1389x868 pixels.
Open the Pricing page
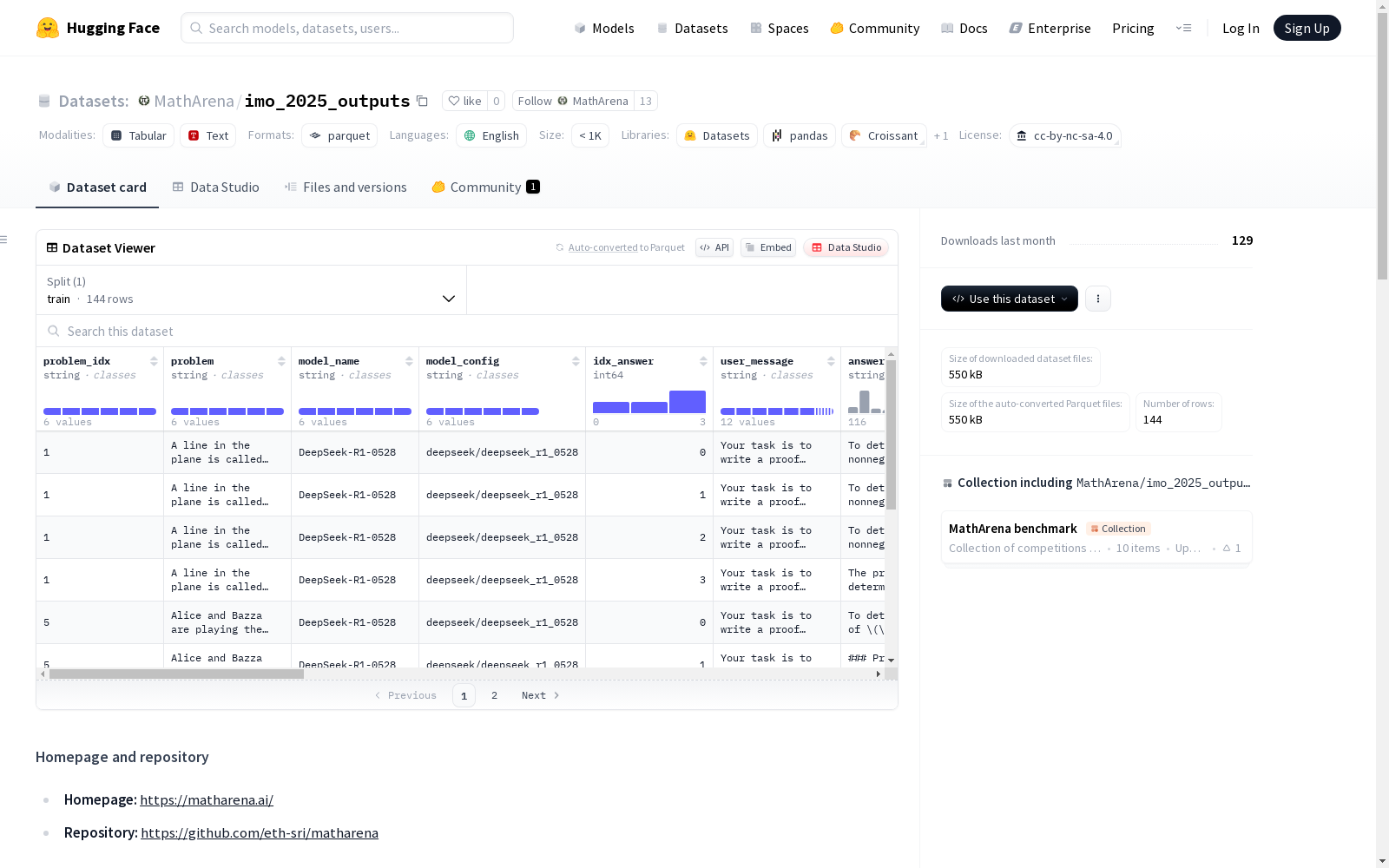pyautogui.click(x=1133, y=28)
